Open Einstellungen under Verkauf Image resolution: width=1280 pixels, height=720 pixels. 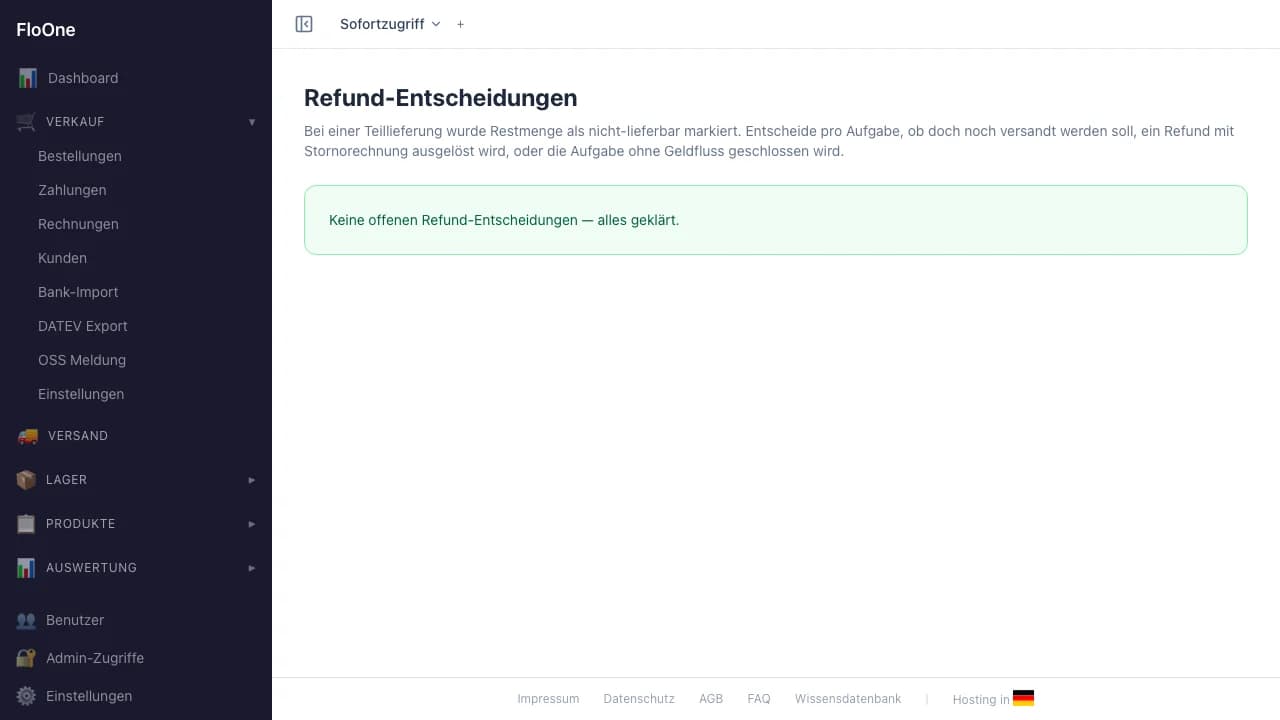pyautogui.click(x=81, y=394)
